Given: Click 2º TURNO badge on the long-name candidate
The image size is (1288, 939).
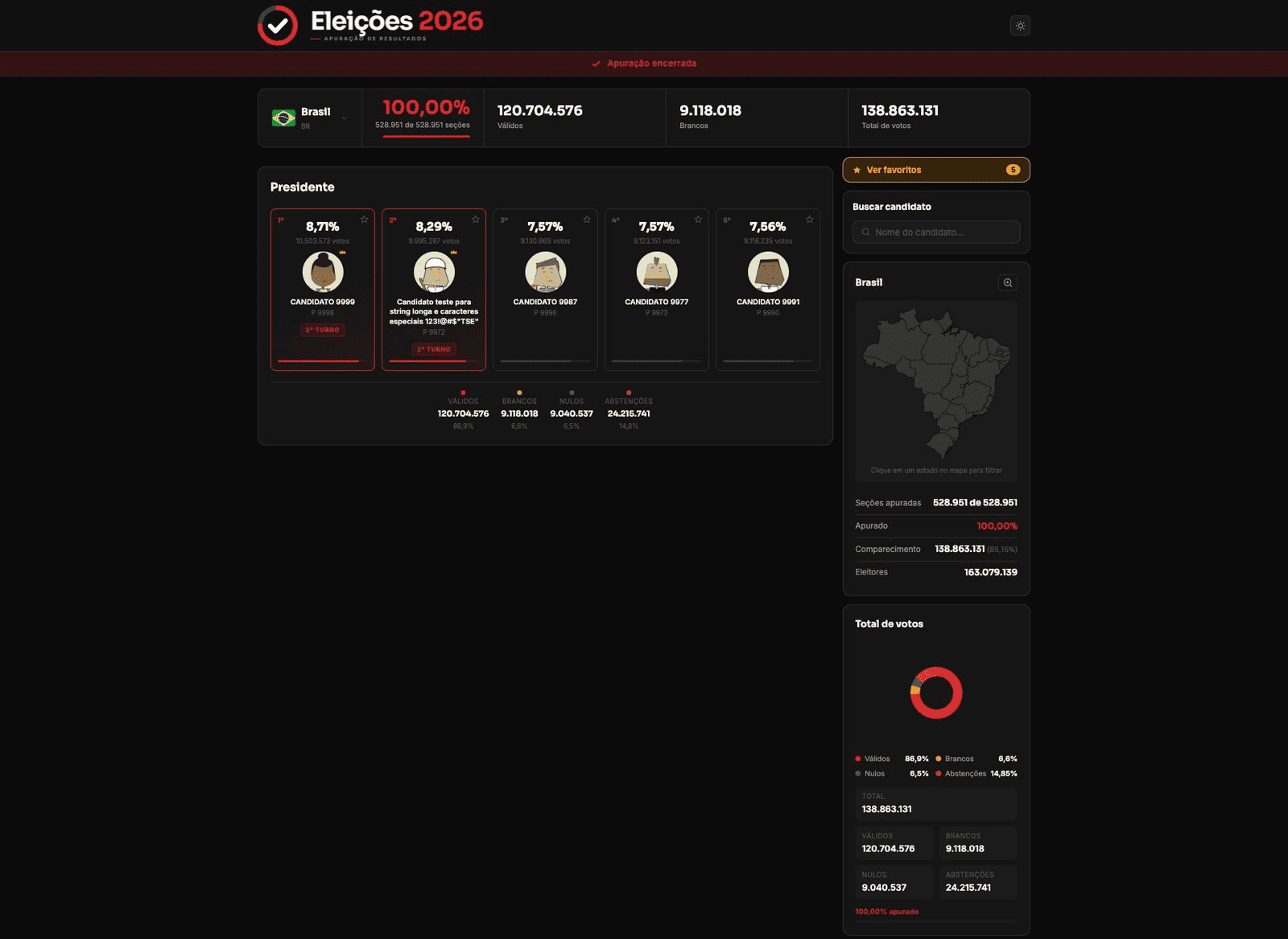Looking at the screenshot, I should click(434, 349).
